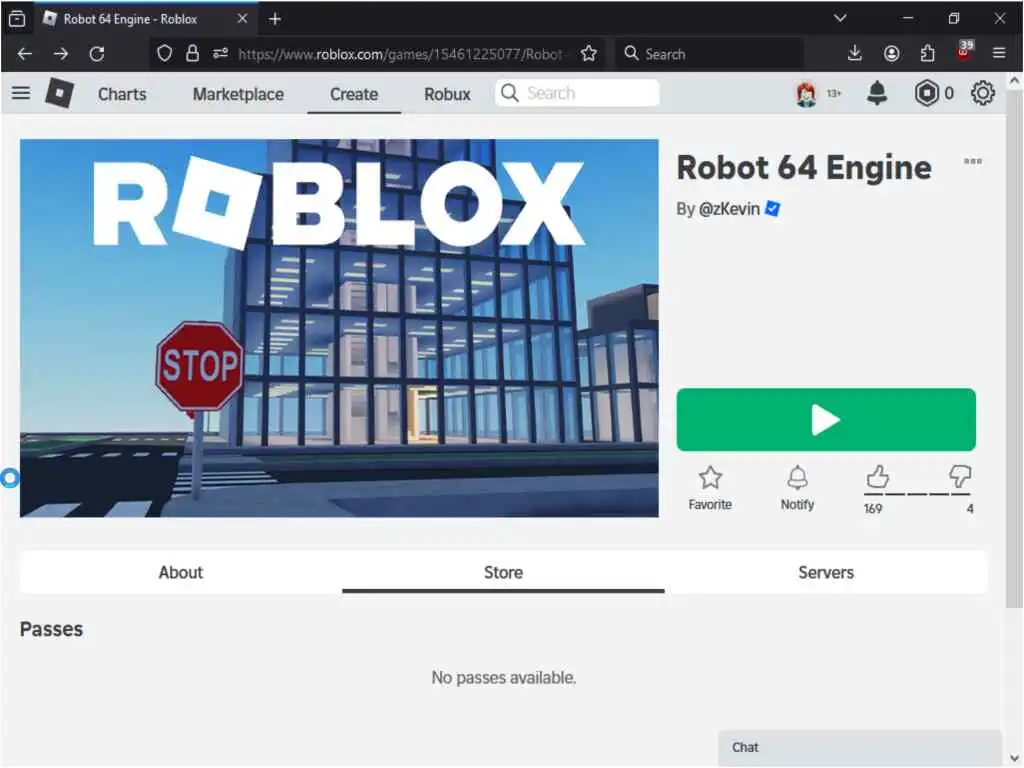Open the notifications bell in Roblox header
The image size is (1024, 768).
pyautogui.click(x=876, y=93)
